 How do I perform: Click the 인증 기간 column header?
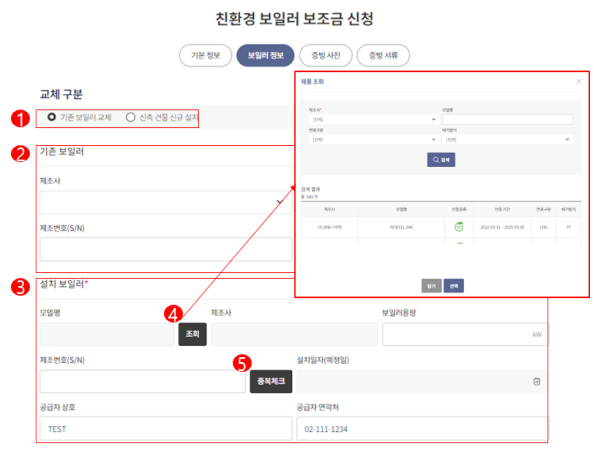502,209
